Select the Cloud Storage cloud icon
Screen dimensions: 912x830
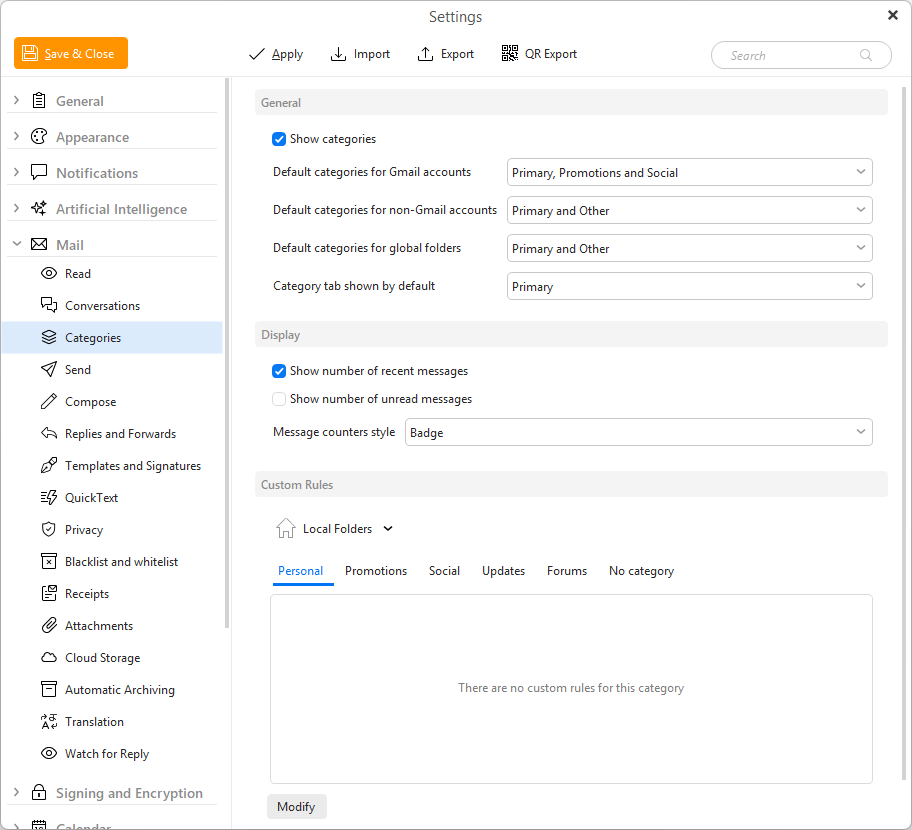(x=49, y=657)
